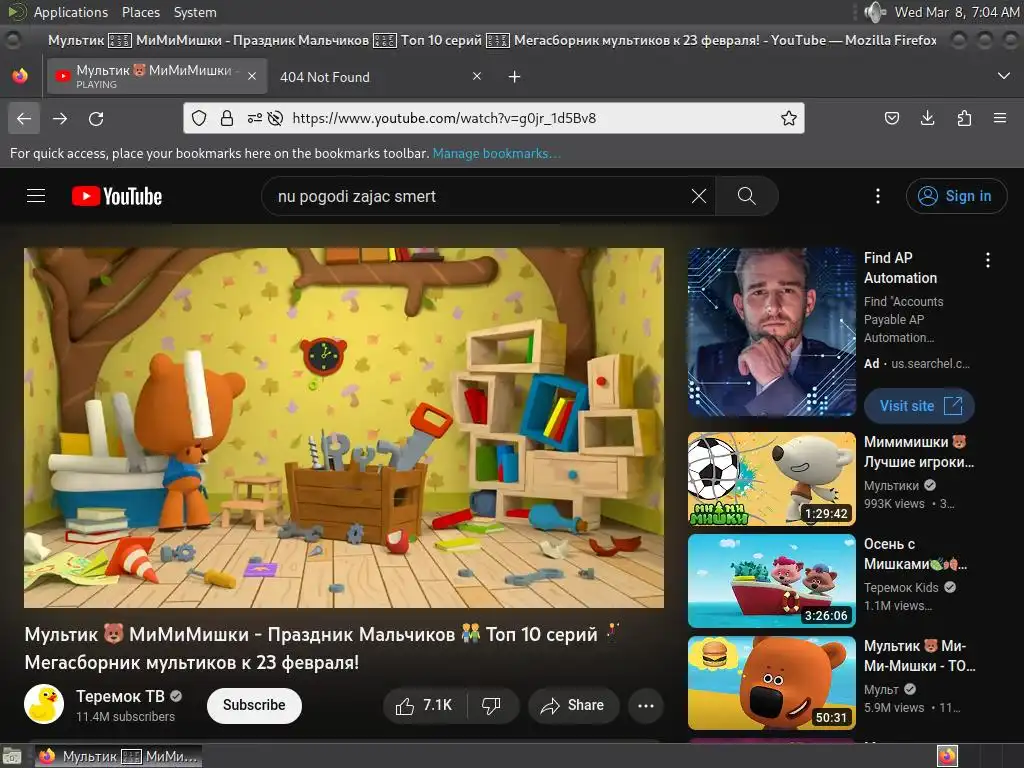Screen dimensions: 1024x768
Task: Click the 11.4M subscribers text
Action: [125, 716]
